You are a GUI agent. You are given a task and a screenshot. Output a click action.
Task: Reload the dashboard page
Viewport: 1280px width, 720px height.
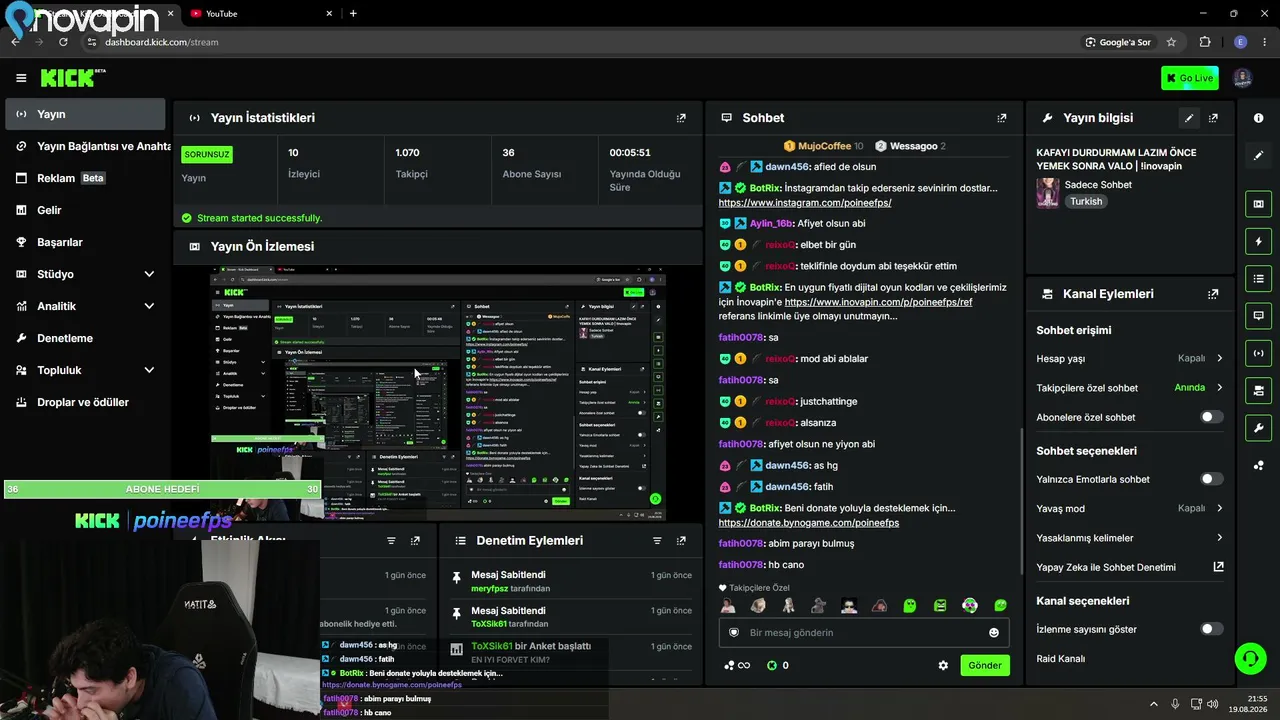pyautogui.click(x=64, y=42)
